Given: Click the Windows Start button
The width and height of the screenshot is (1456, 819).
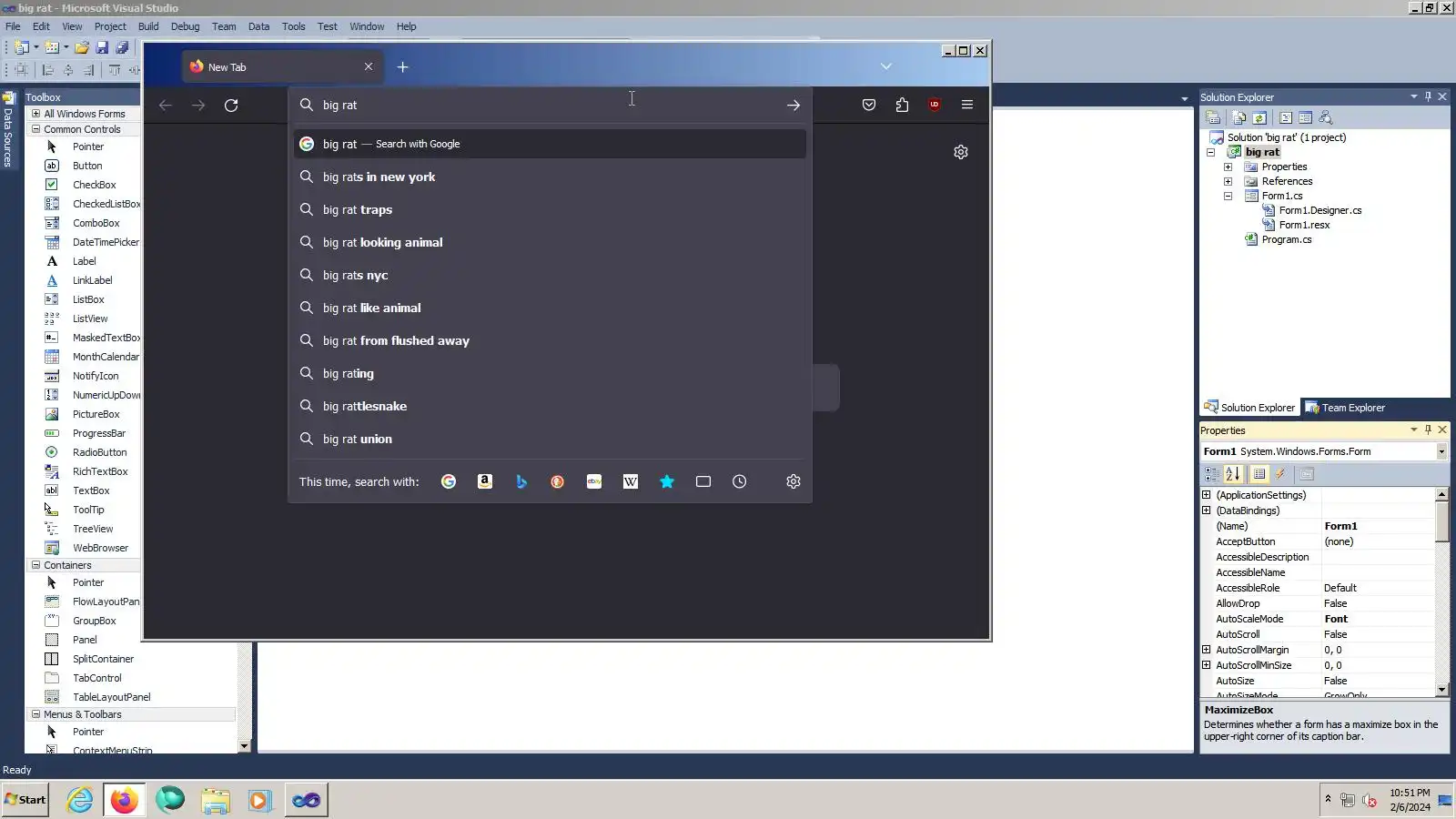Looking at the screenshot, I should point(25,800).
